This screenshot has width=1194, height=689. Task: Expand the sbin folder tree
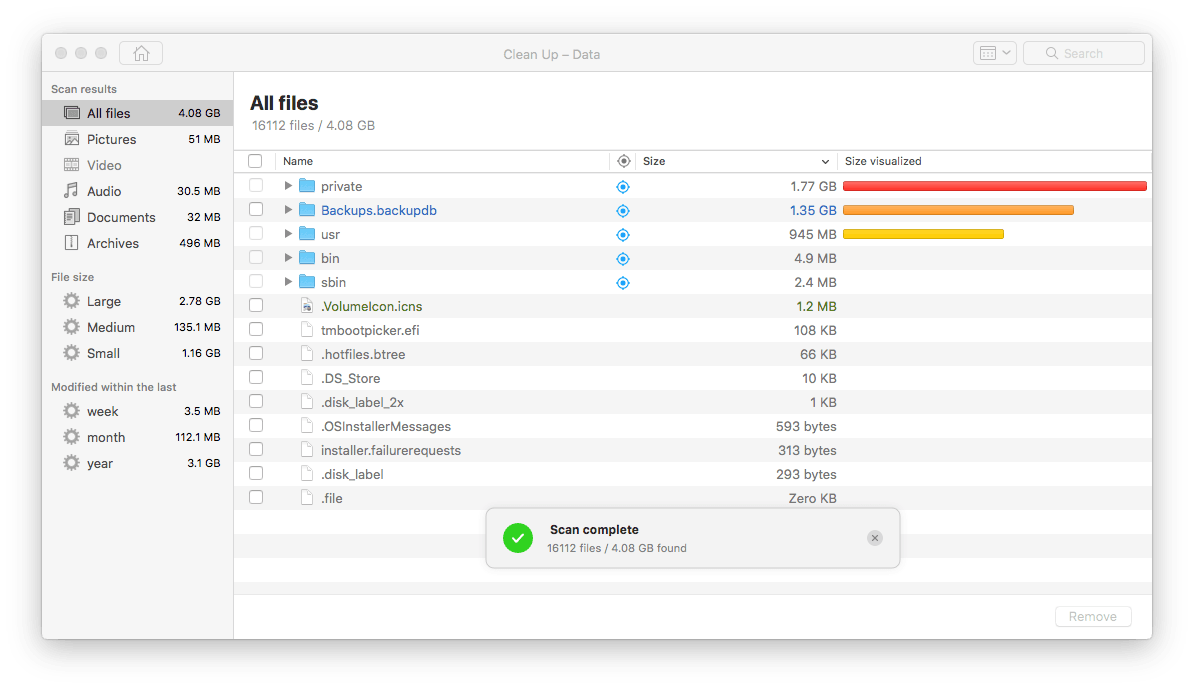click(x=288, y=282)
